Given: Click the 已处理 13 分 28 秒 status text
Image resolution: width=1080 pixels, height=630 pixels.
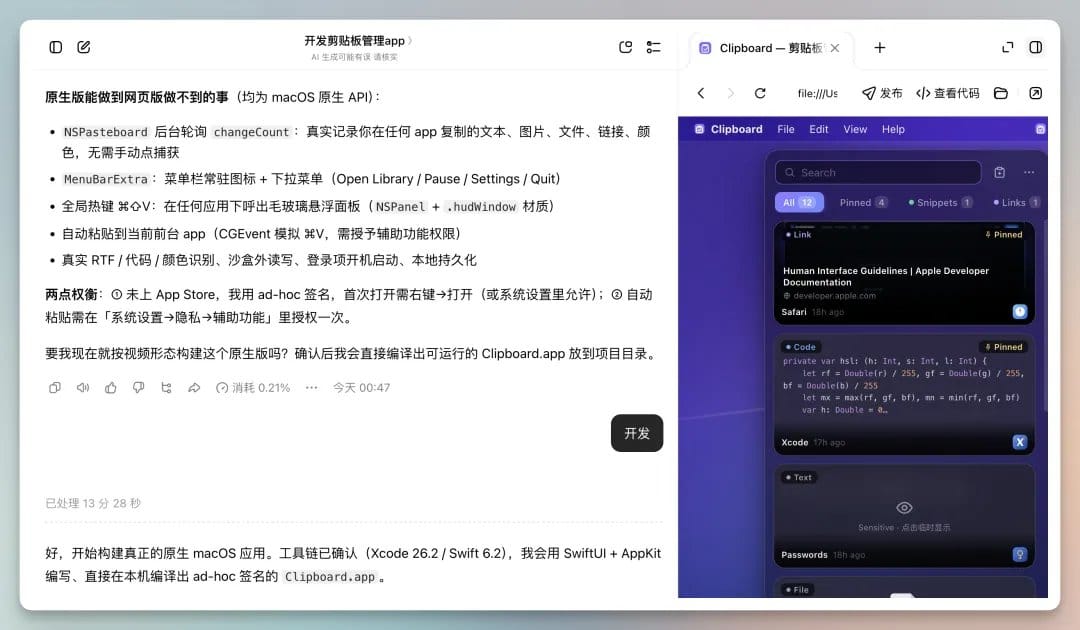Looking at the screenshot, I should [x=93, y=503].
